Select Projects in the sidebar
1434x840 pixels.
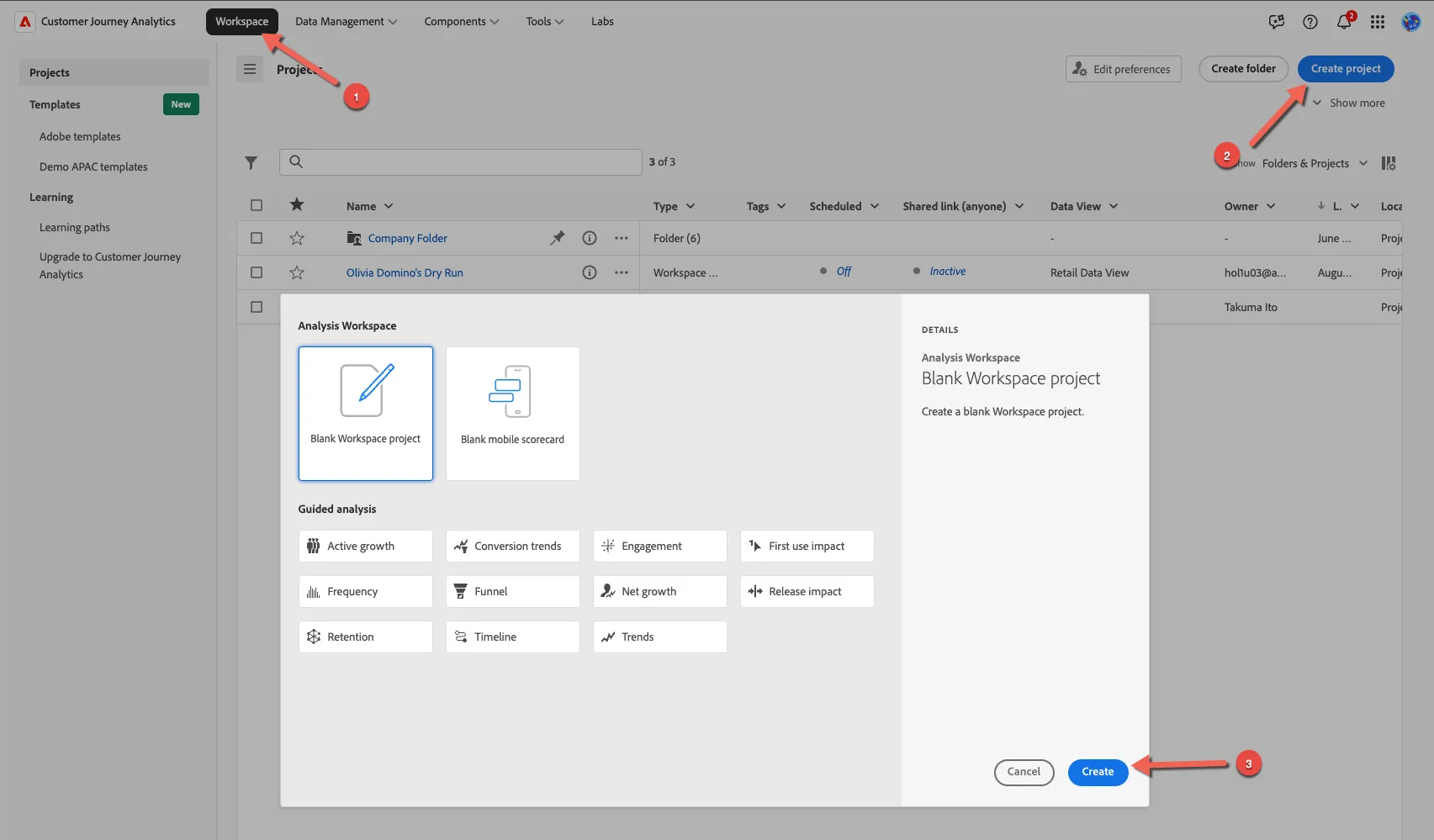114,72
